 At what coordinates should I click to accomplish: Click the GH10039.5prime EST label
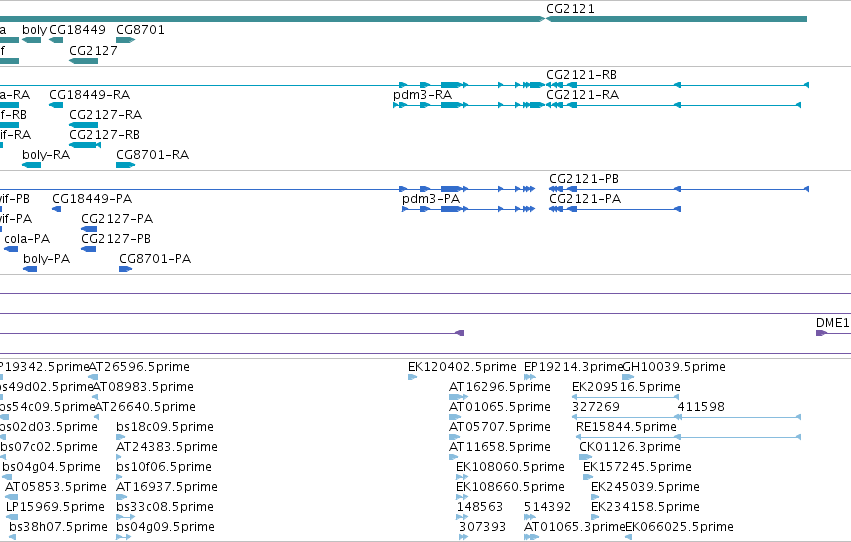pos(674,367)
